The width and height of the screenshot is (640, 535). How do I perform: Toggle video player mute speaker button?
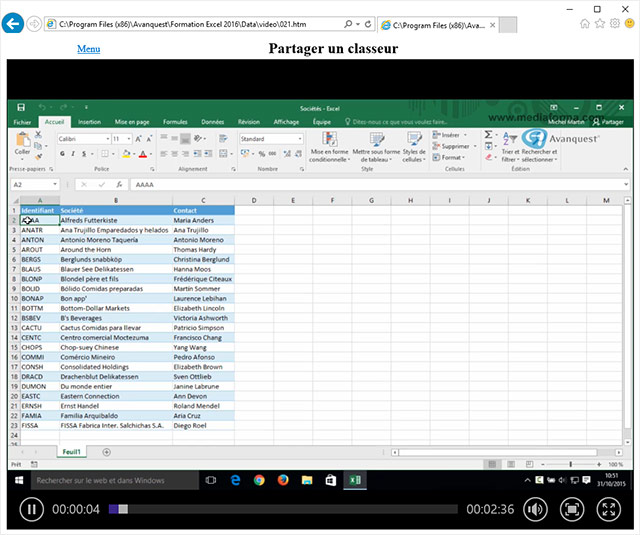(535, 509)
